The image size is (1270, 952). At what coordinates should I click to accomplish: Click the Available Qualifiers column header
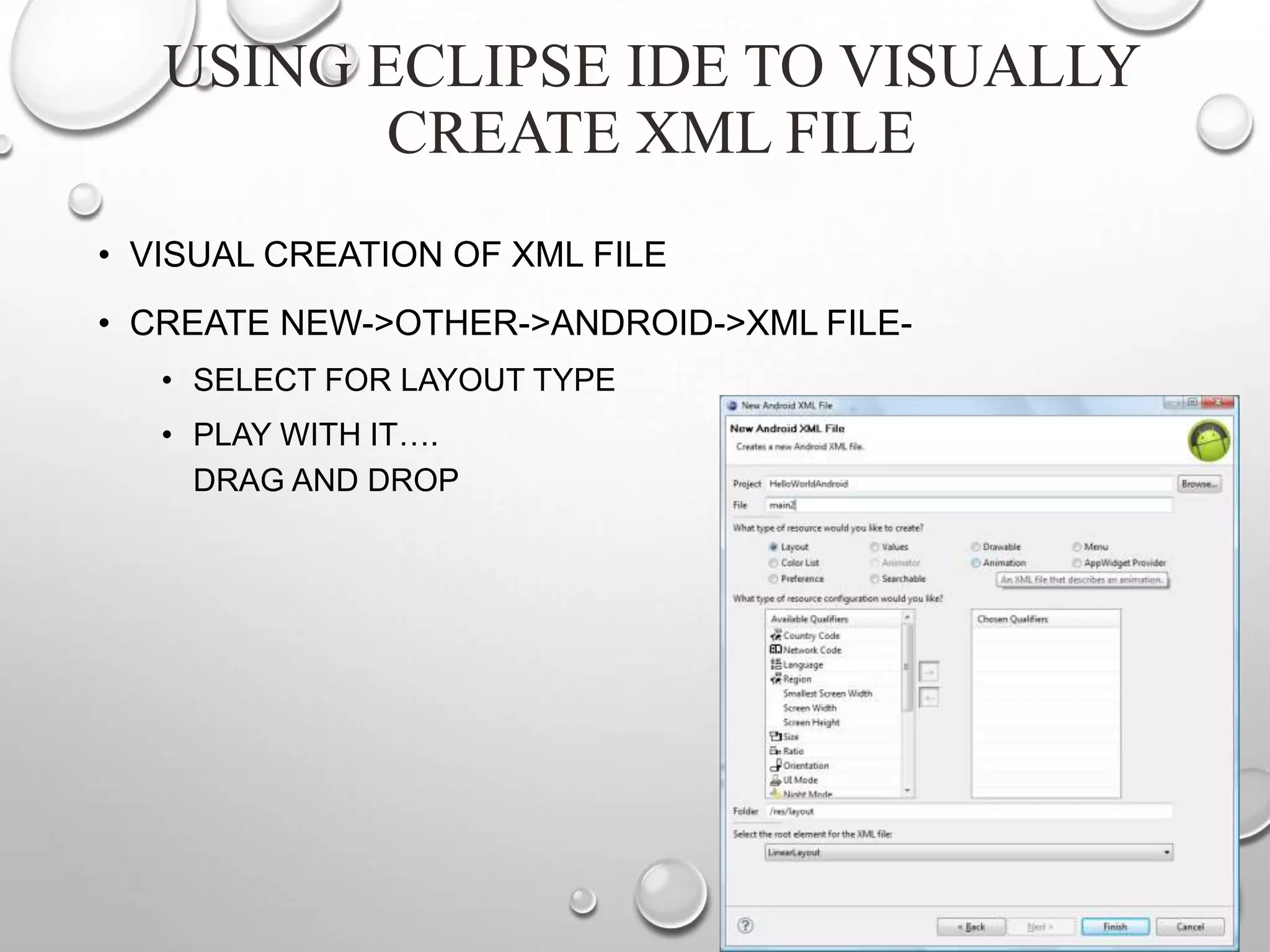(834, 619)
